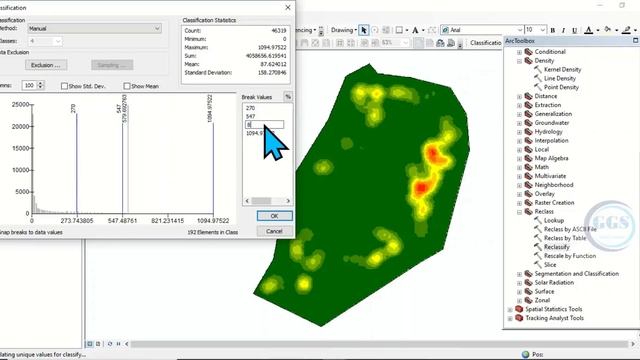Select the Interpolation toolset
Screen dimensions: 640x360
point(551,140)
